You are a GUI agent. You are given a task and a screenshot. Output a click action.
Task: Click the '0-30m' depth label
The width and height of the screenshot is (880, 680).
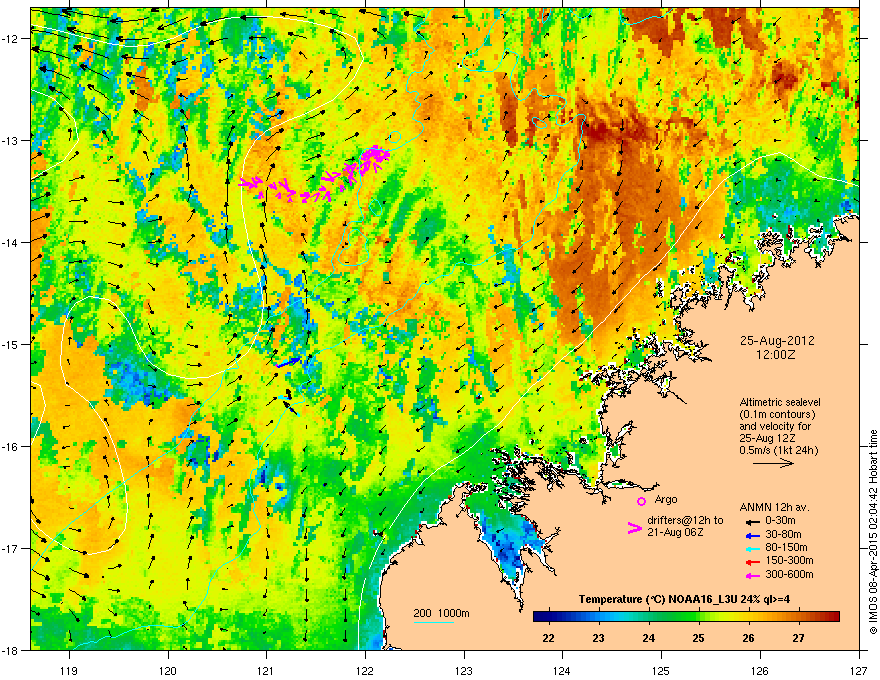pos(781,521)
